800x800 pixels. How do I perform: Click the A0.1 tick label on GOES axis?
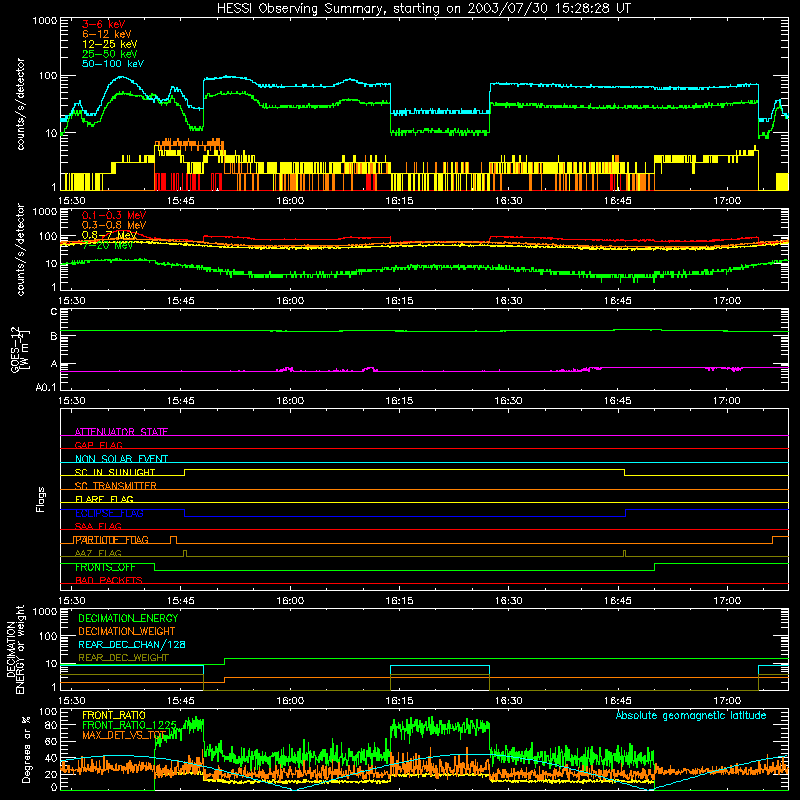[x=46, y=387]
